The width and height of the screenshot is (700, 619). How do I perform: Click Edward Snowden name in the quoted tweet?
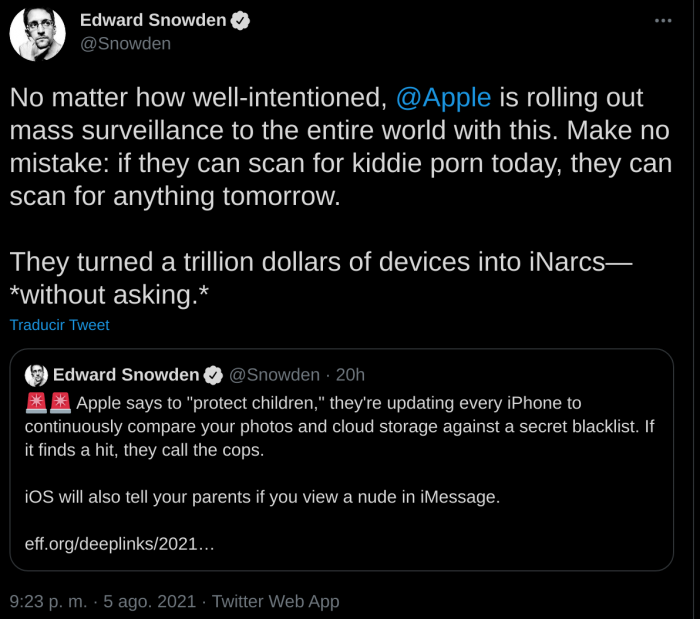coord(126,375)
